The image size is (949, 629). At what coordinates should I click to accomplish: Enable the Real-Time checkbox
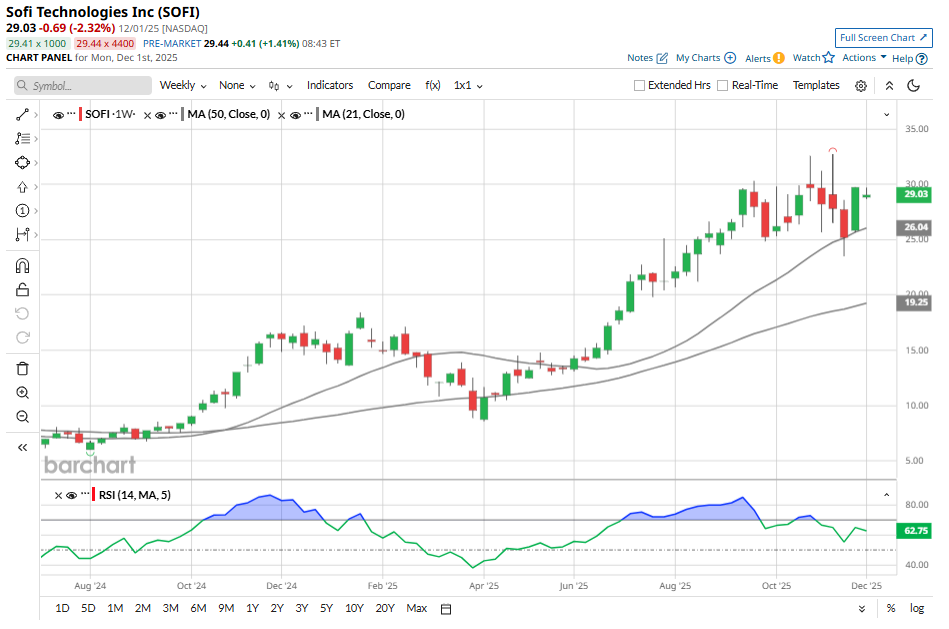pyautogui.click(x=723, y=86)
